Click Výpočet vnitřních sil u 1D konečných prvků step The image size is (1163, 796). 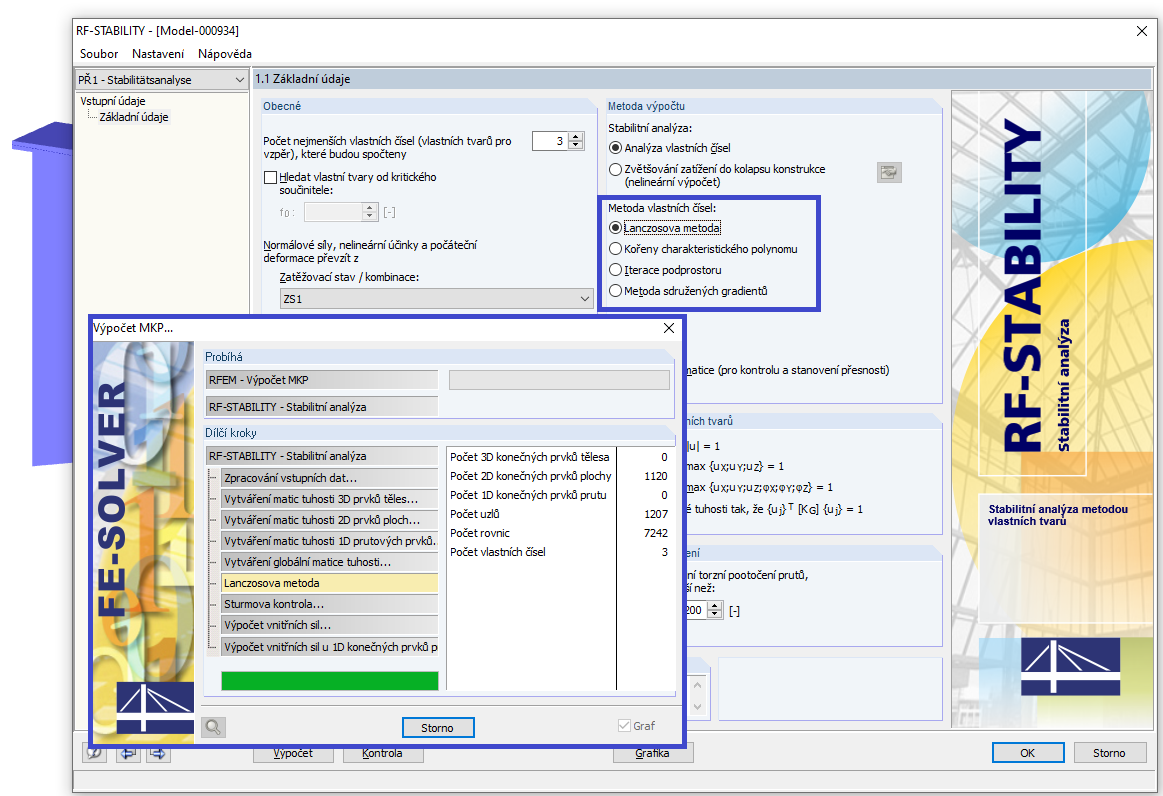330,647
